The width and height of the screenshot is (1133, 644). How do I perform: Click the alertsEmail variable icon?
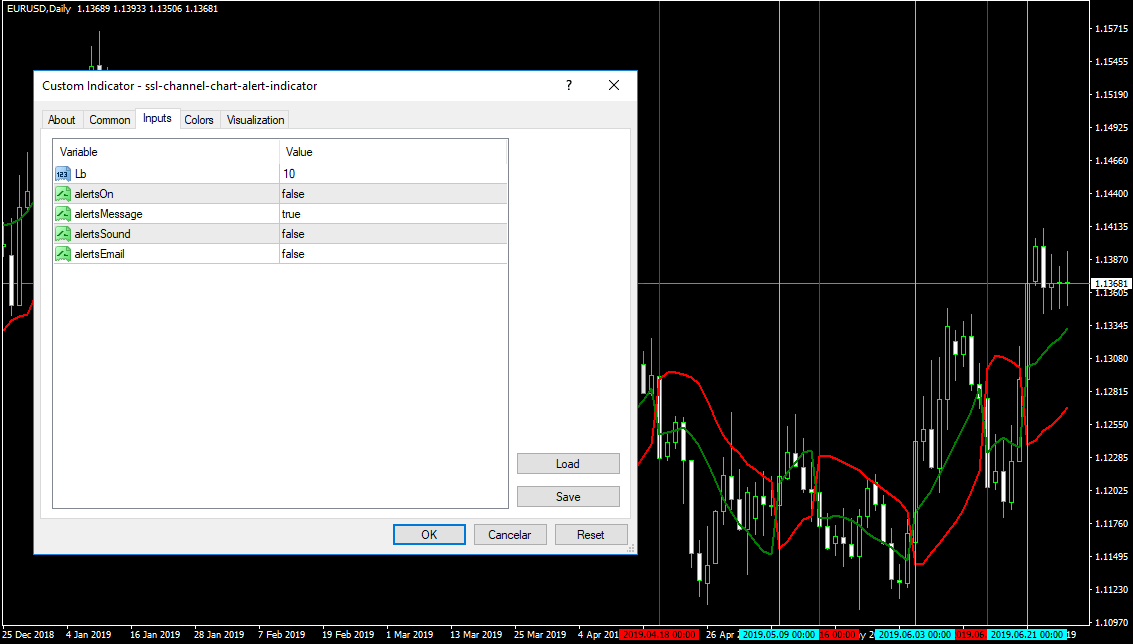point(63,254)
